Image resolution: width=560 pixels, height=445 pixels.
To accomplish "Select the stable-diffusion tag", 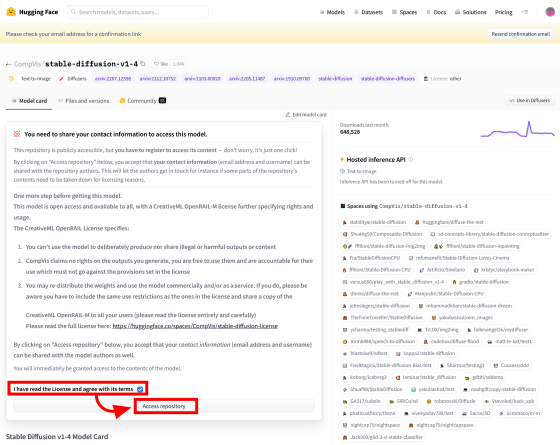I will click(335, 79).
